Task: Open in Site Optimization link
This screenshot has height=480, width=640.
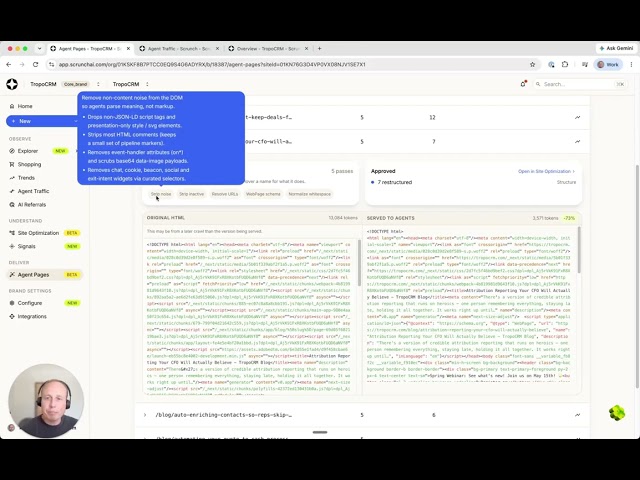Action: tap(546, 171)
